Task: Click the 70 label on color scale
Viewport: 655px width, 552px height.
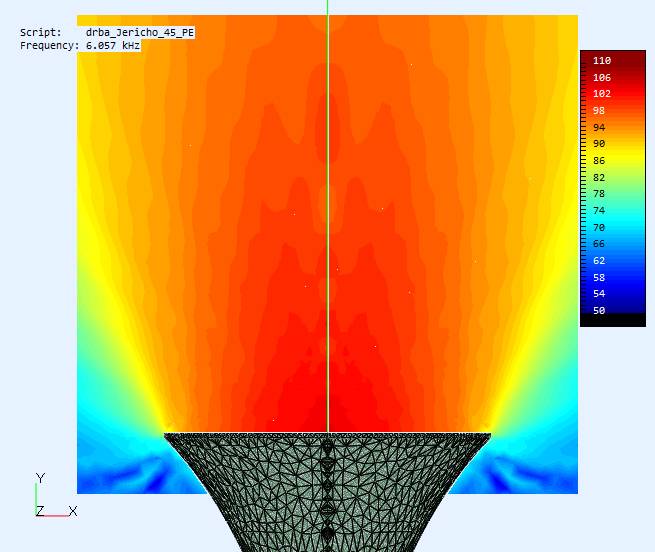Action: click(599, 227)
